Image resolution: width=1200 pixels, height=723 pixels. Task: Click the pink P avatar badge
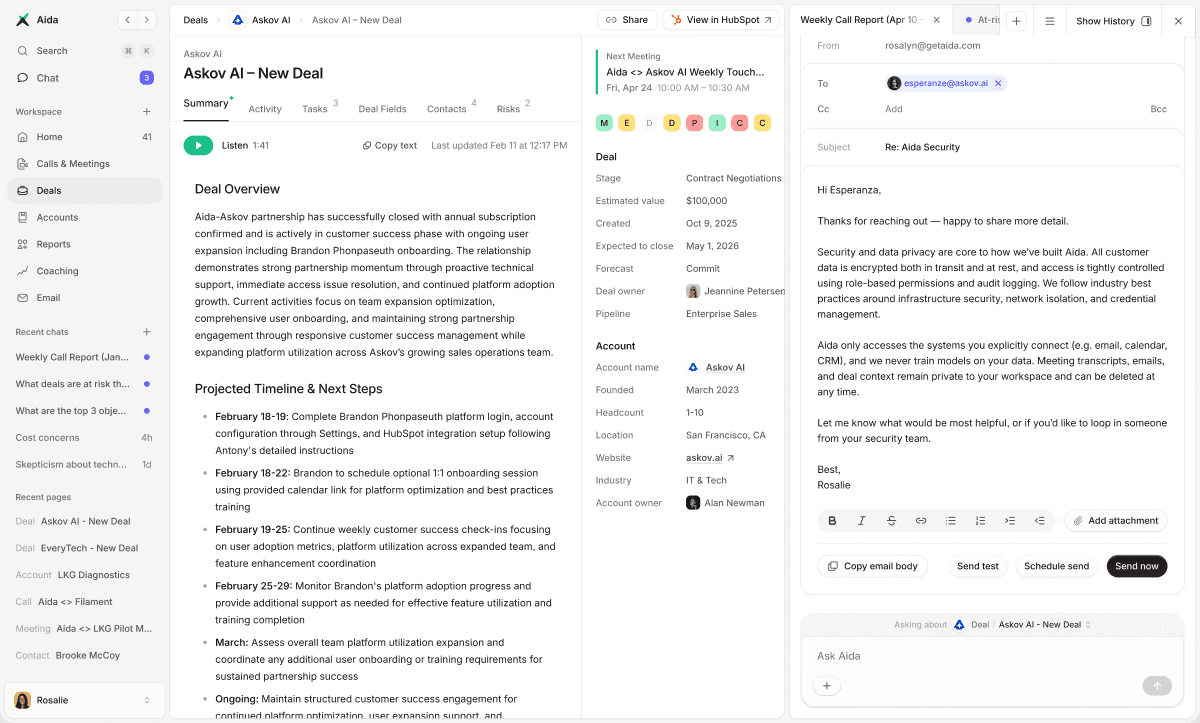pos(694,123)
